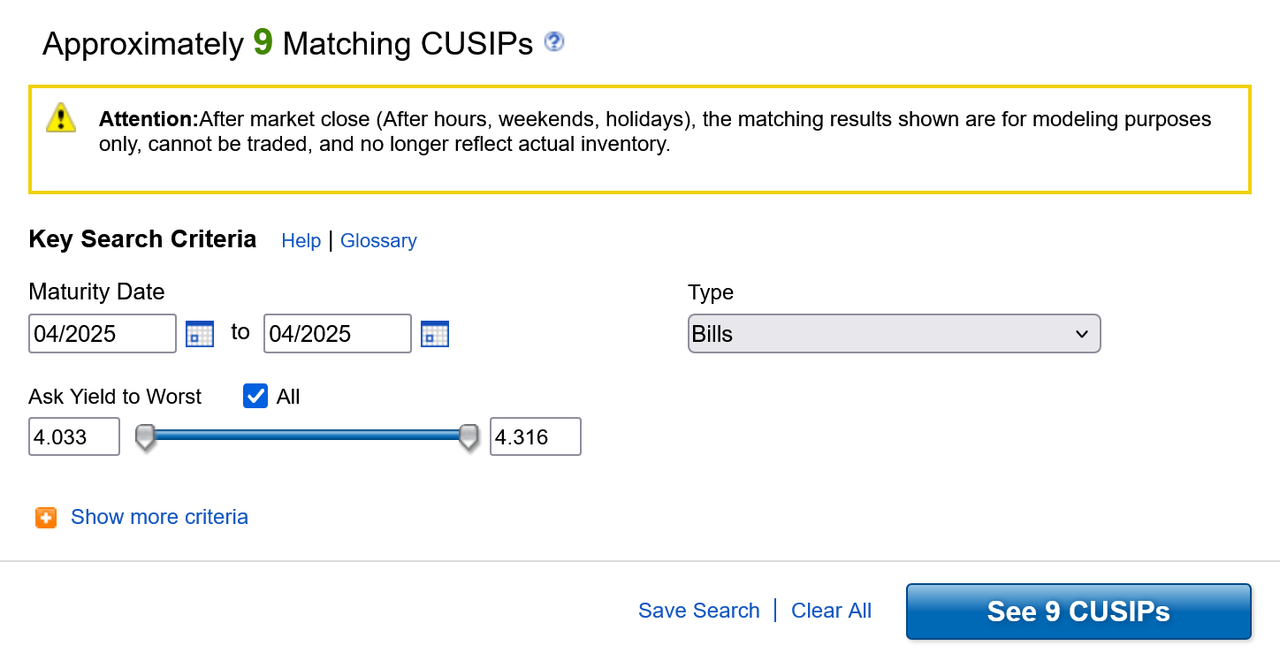Click the middle of the blue yield slider track
1280x659 pixels.
pos(307,435)
